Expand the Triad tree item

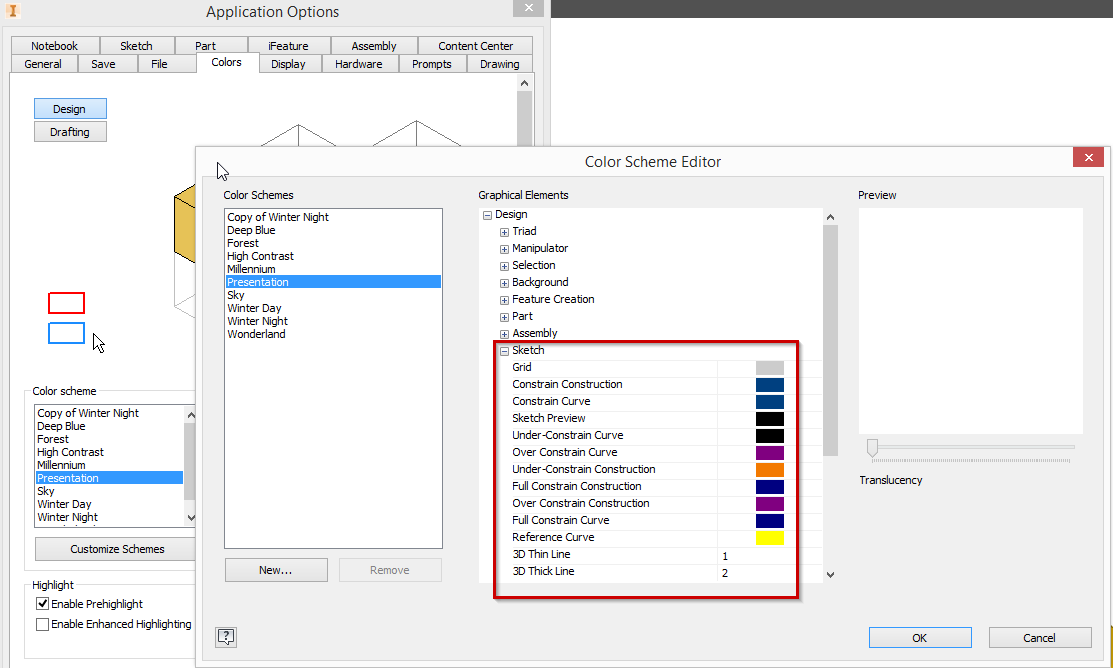504,231
